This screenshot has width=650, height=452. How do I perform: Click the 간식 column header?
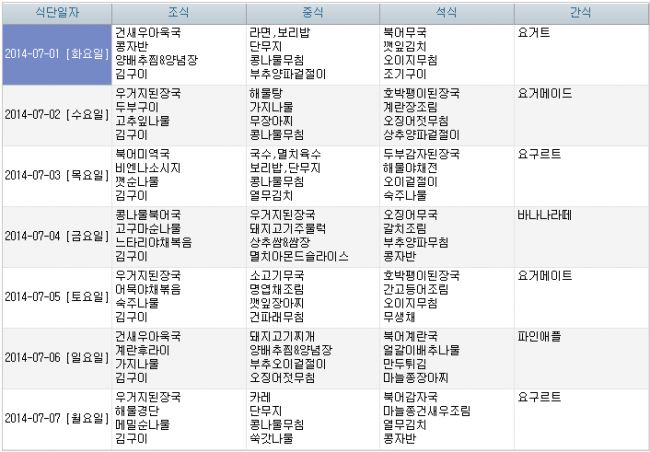(580, 13)
